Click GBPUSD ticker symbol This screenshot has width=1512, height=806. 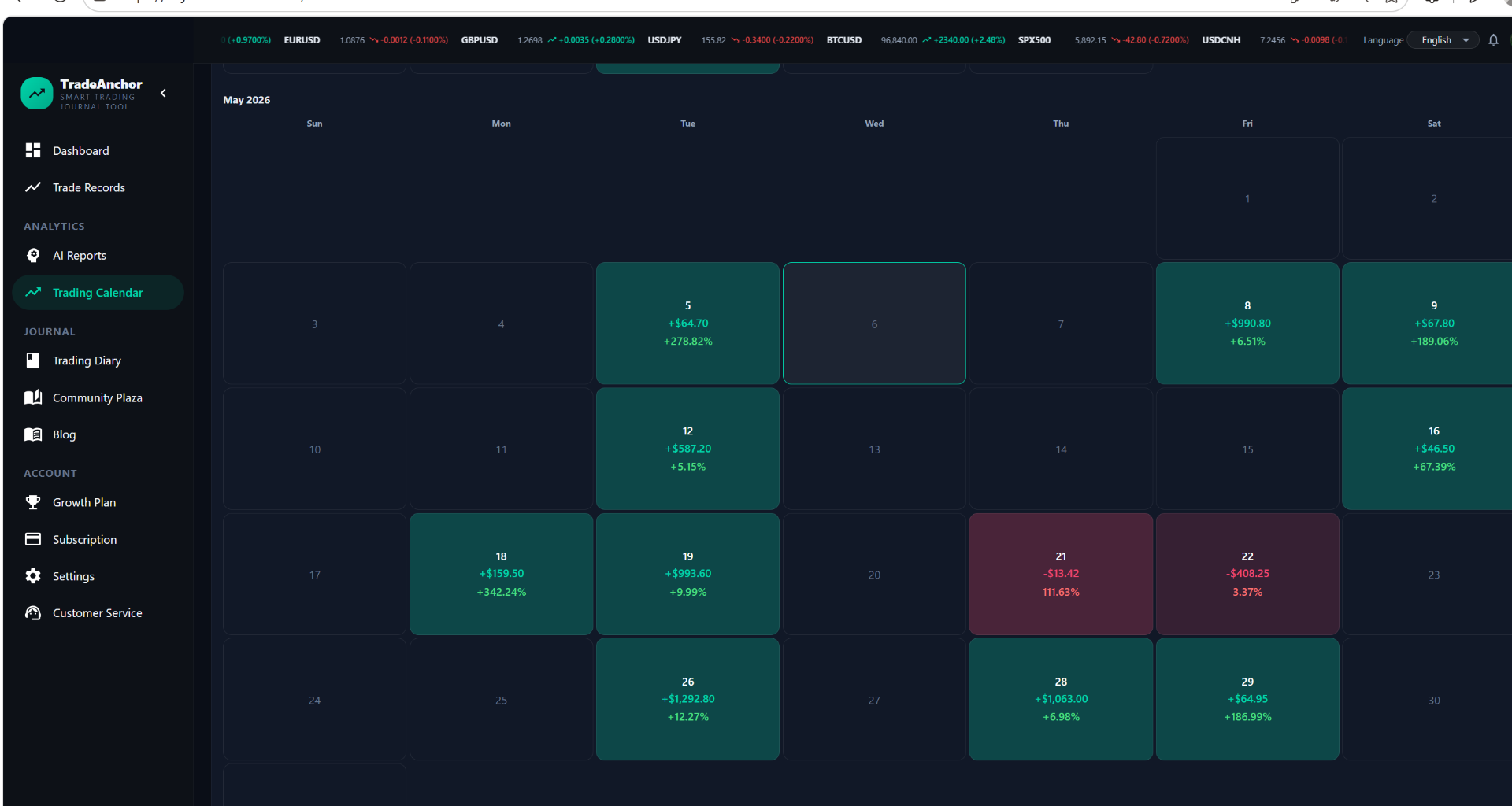click(x=480, y=40)
